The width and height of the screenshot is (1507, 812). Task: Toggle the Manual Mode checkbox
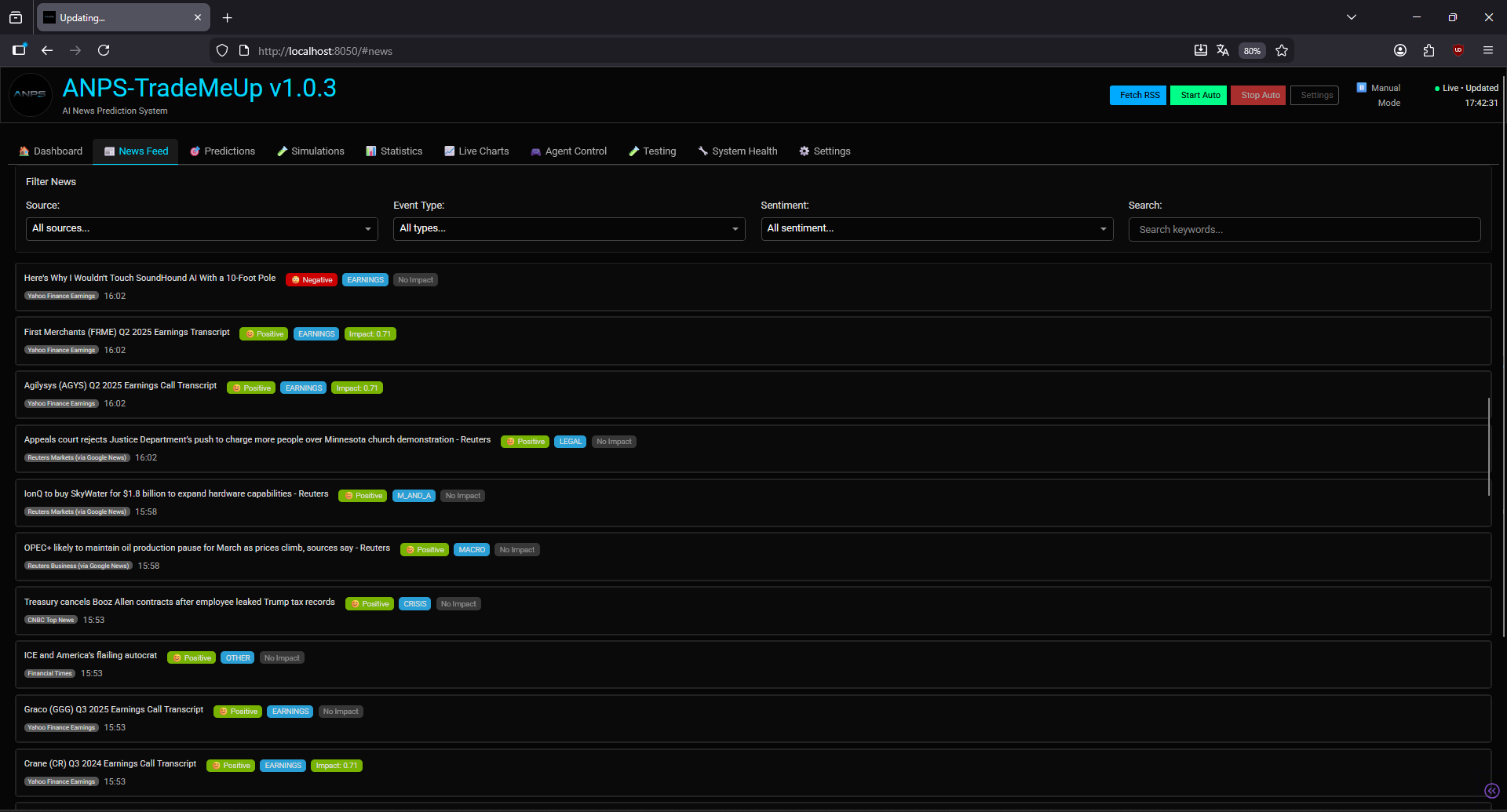pos(1362,87)
